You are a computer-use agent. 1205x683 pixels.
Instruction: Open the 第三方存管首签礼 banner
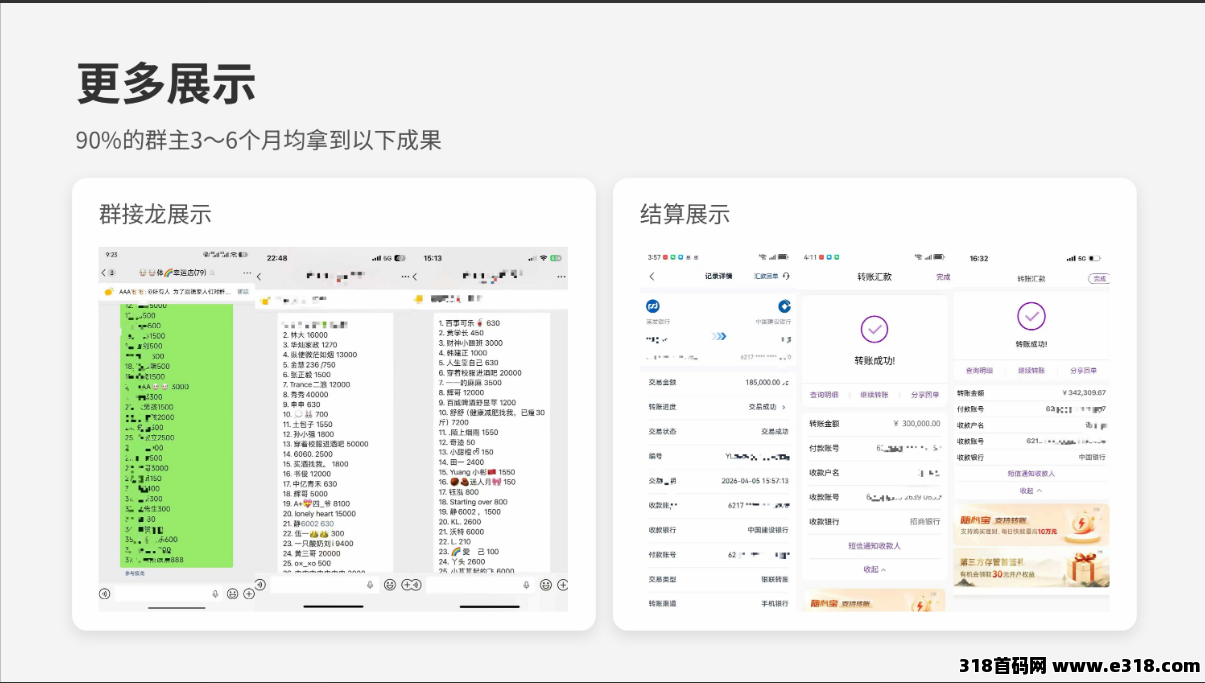click(x=1031, y=565)
